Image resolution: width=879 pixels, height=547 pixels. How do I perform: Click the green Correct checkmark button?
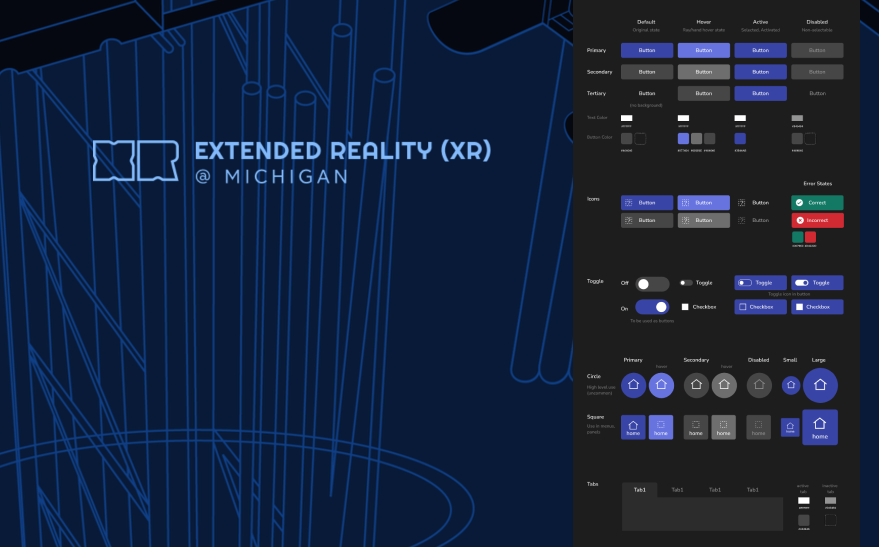[x=817, y=202]
